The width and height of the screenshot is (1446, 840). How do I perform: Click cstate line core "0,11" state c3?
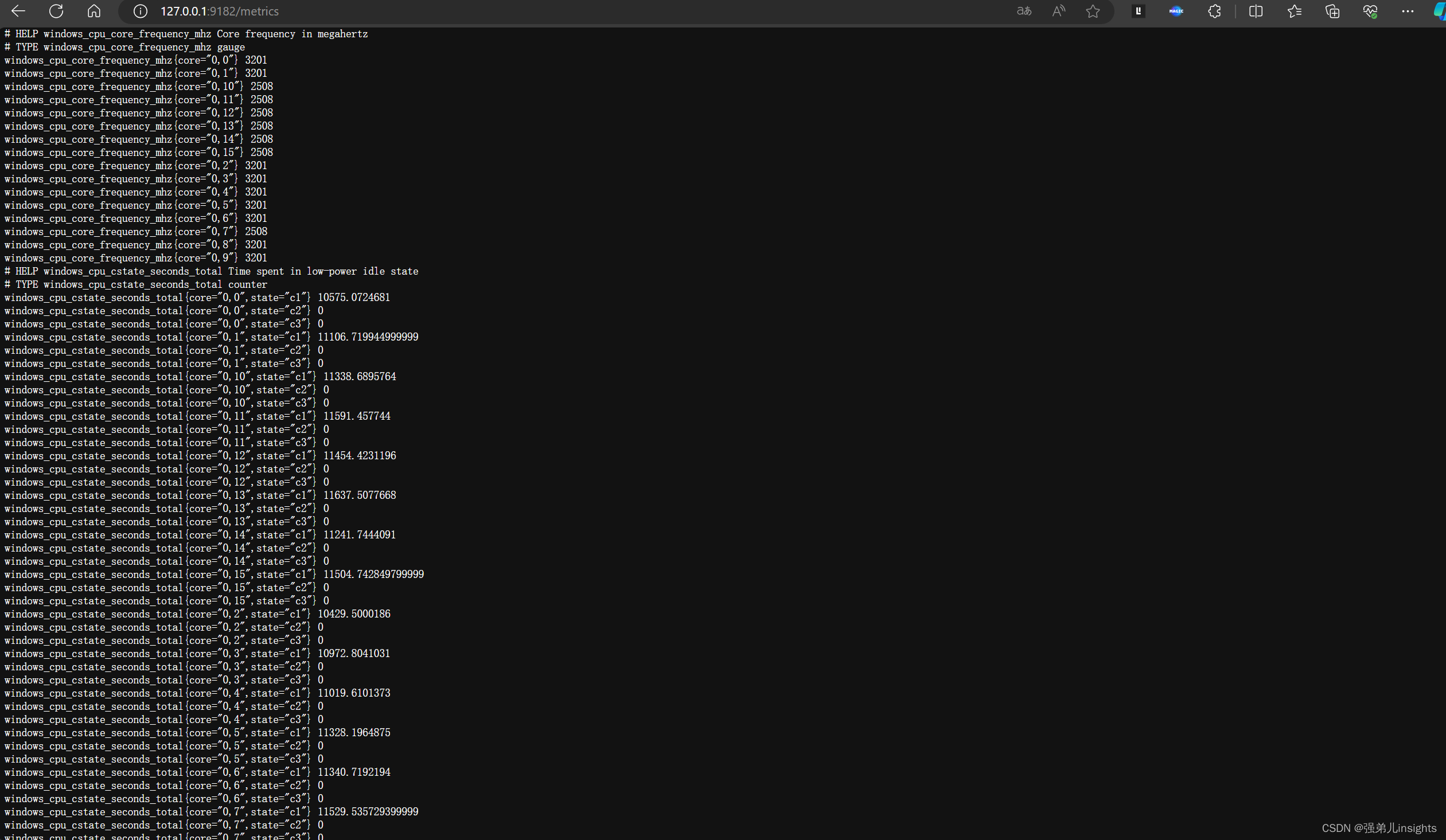(x=166, y=443)
